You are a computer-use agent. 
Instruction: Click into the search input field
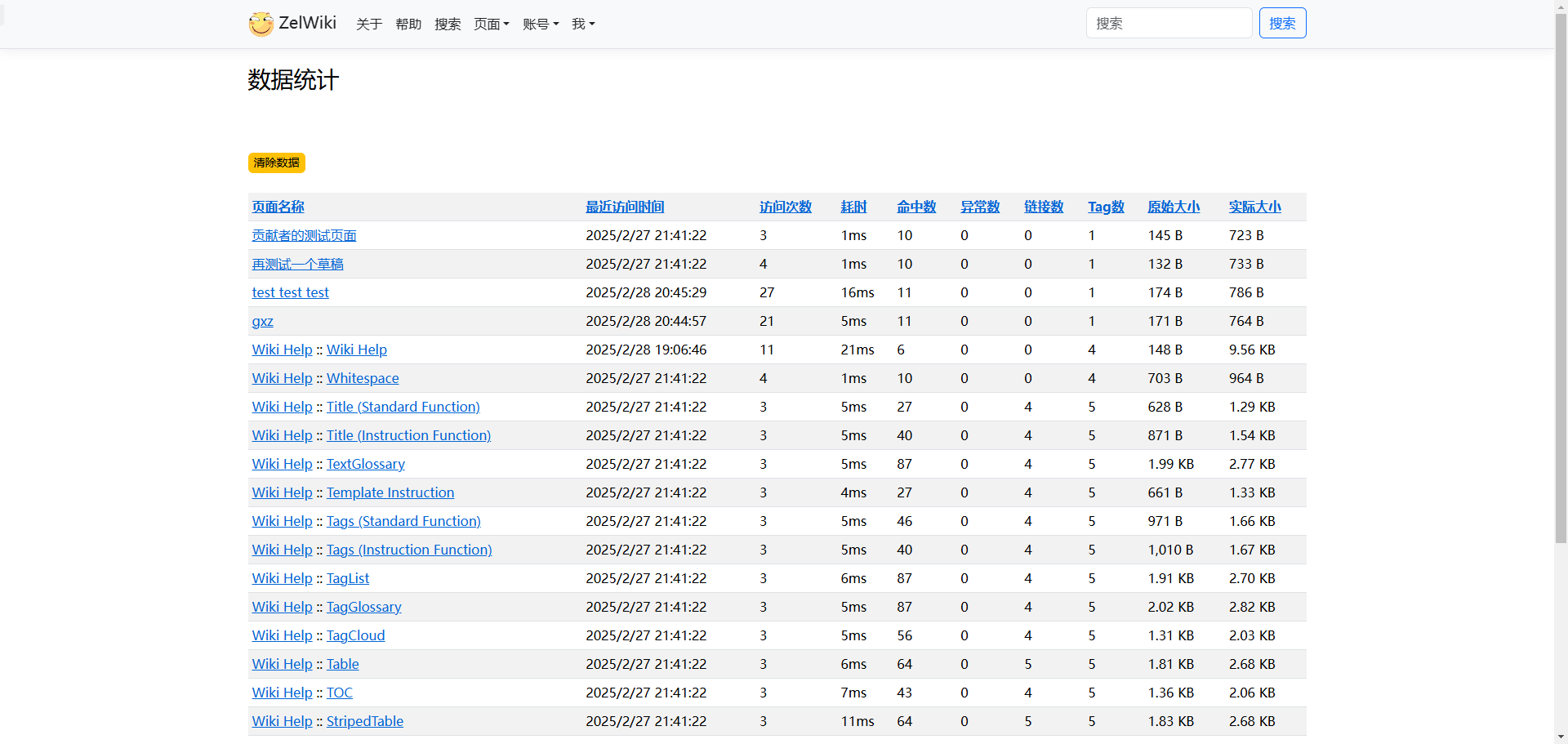click(x=1168, y=24)
